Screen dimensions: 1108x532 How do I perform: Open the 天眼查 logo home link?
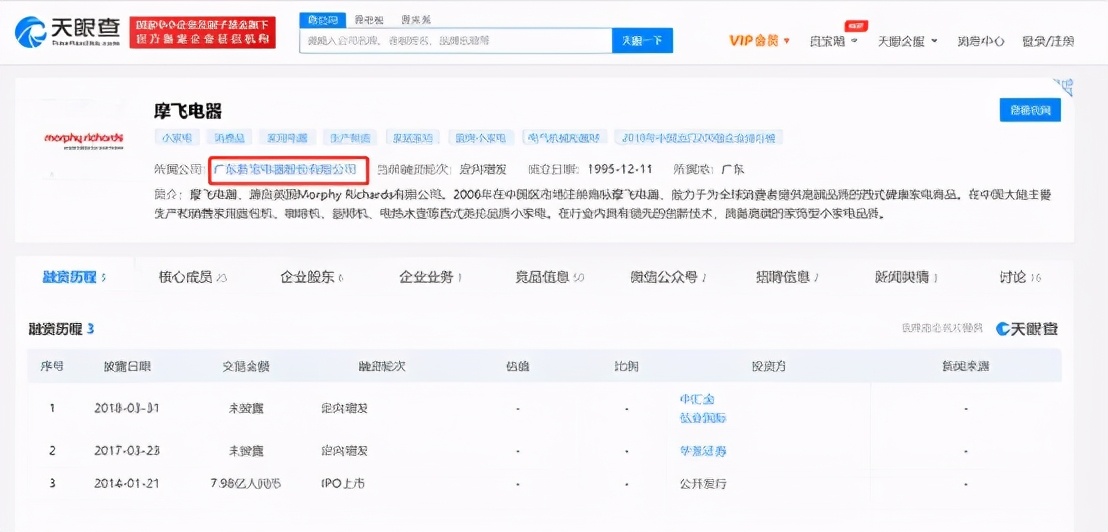pyautogui.click(x=67, y=32)
